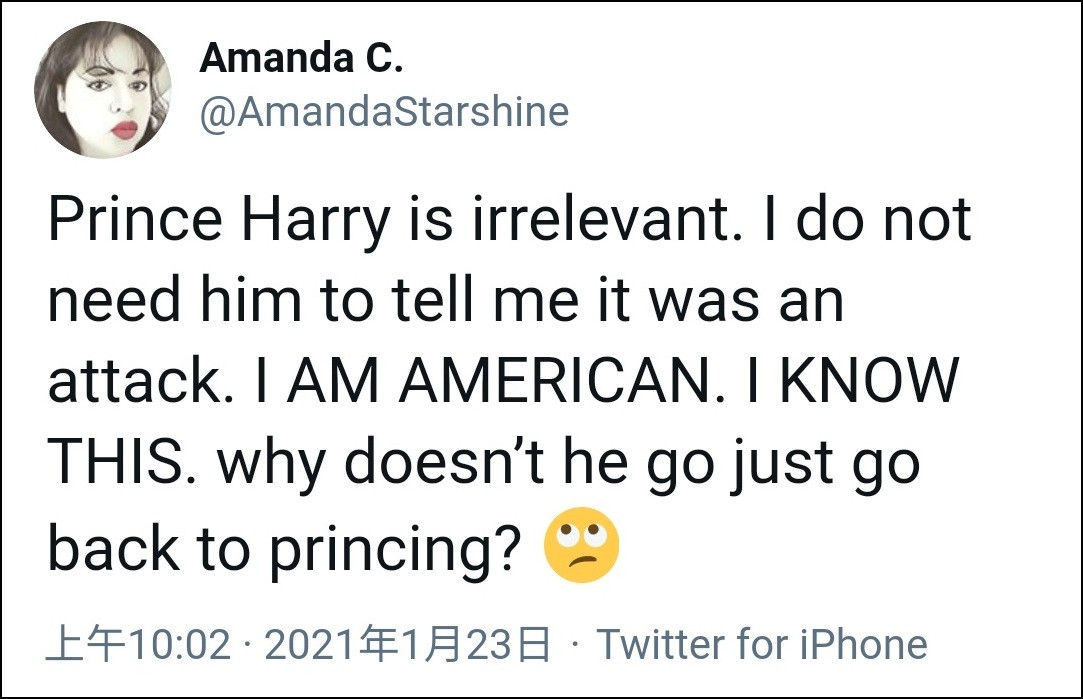Click the @AmandaStarshine handle
Image resolution: width=1083 pixels, height=699 pixels.
(x=384, y=111)
